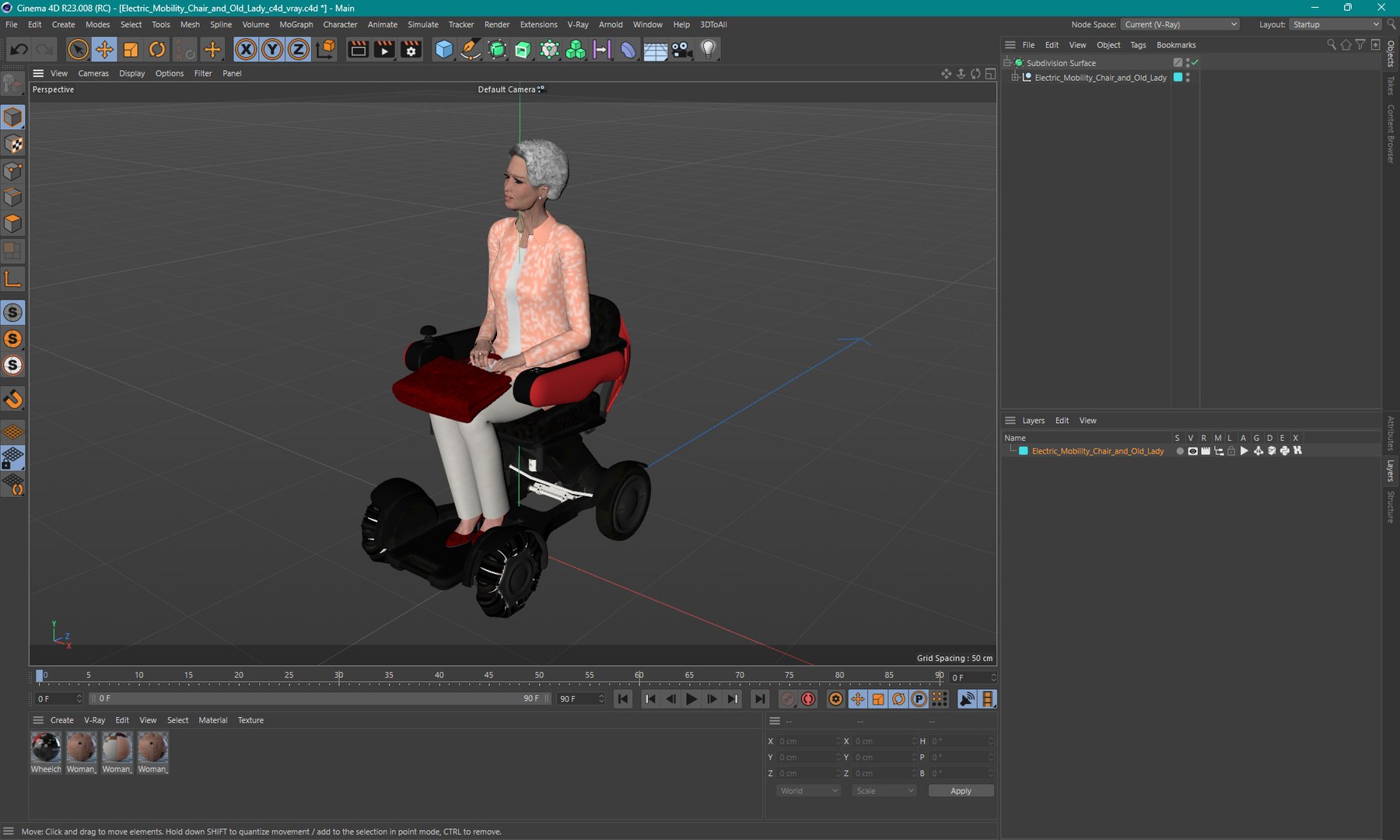The height and width of the screenshot is (840, 1400).
Task: Toggle Z axis lock
Action: pyautogui.click(x=299, y=50)
